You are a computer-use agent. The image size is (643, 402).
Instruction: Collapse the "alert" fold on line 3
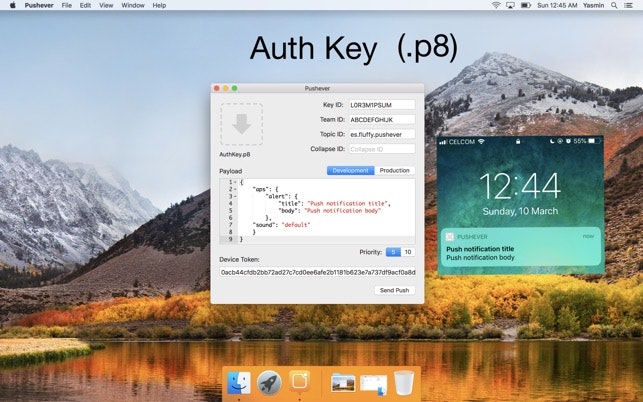click(x=235, y=196)
